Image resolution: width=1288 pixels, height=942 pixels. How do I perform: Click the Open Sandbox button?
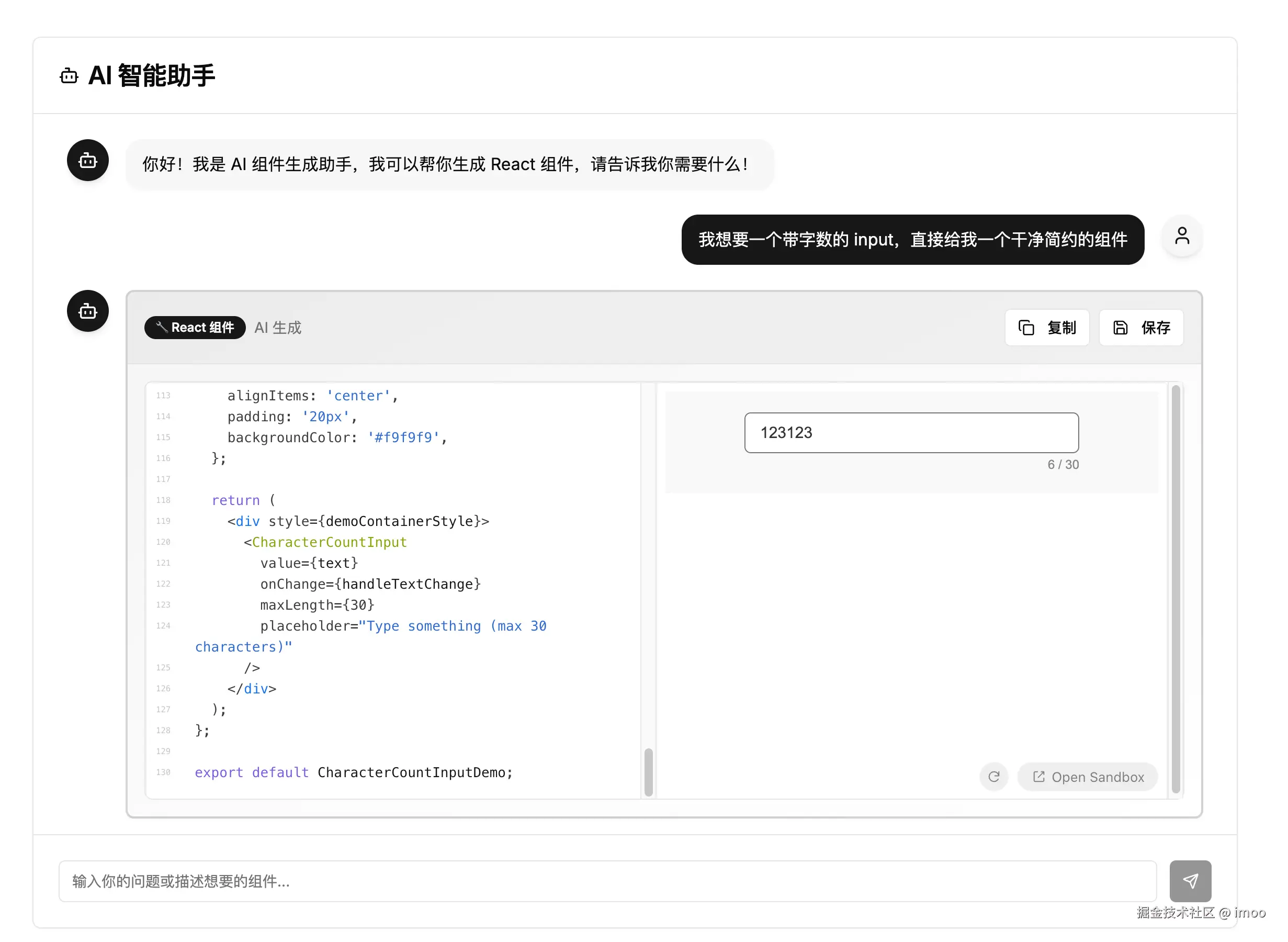[x=1088, y=777]
